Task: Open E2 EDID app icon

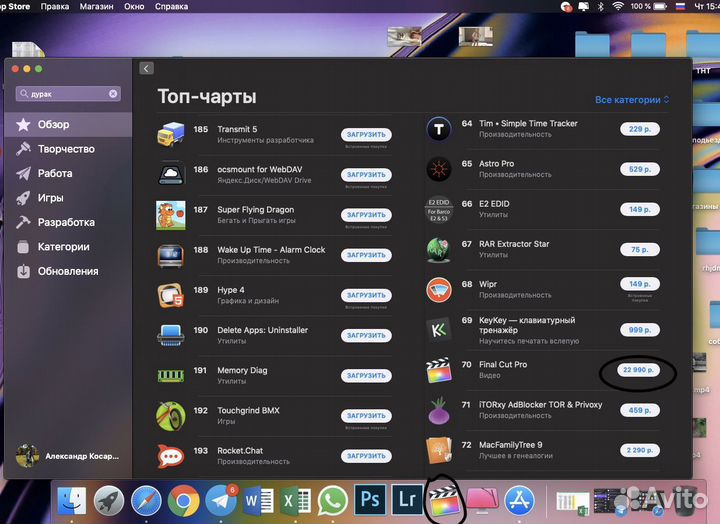Action: pos(439,209)
